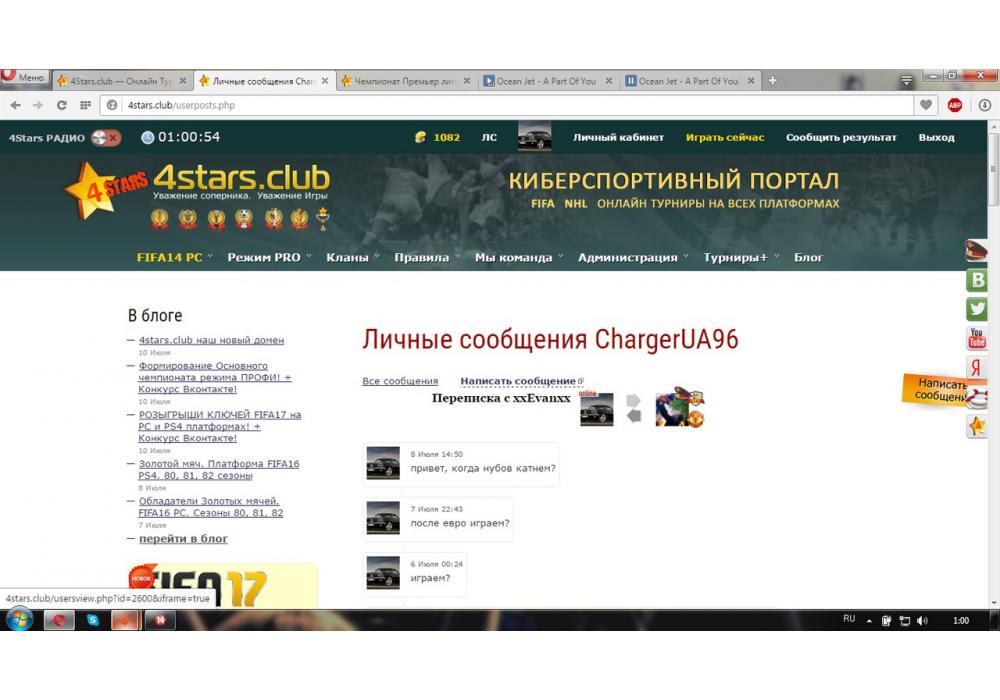Toggle system volume speaker icon in tray

921,621
